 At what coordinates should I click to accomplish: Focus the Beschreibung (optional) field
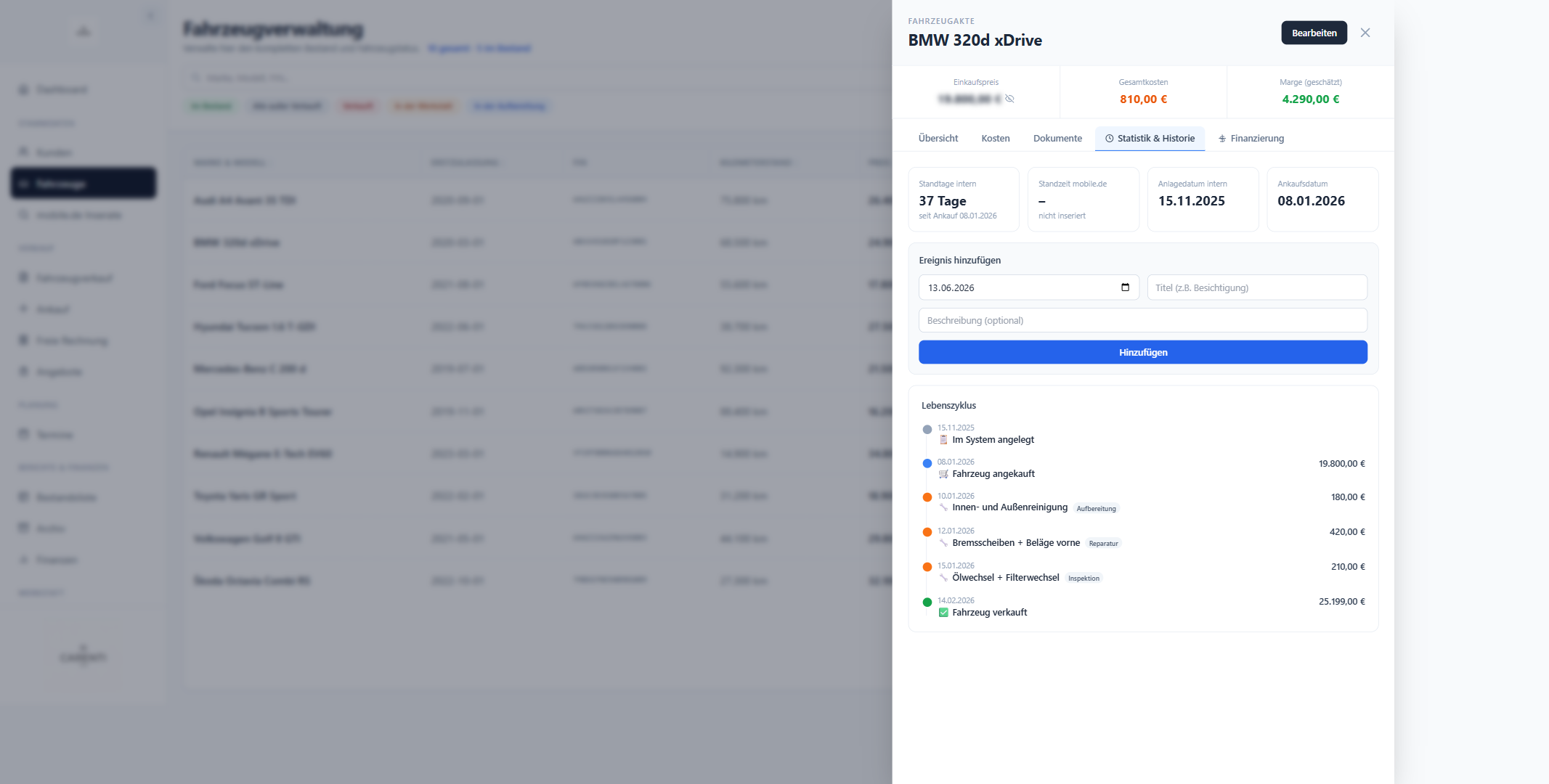pos(1142,320)
